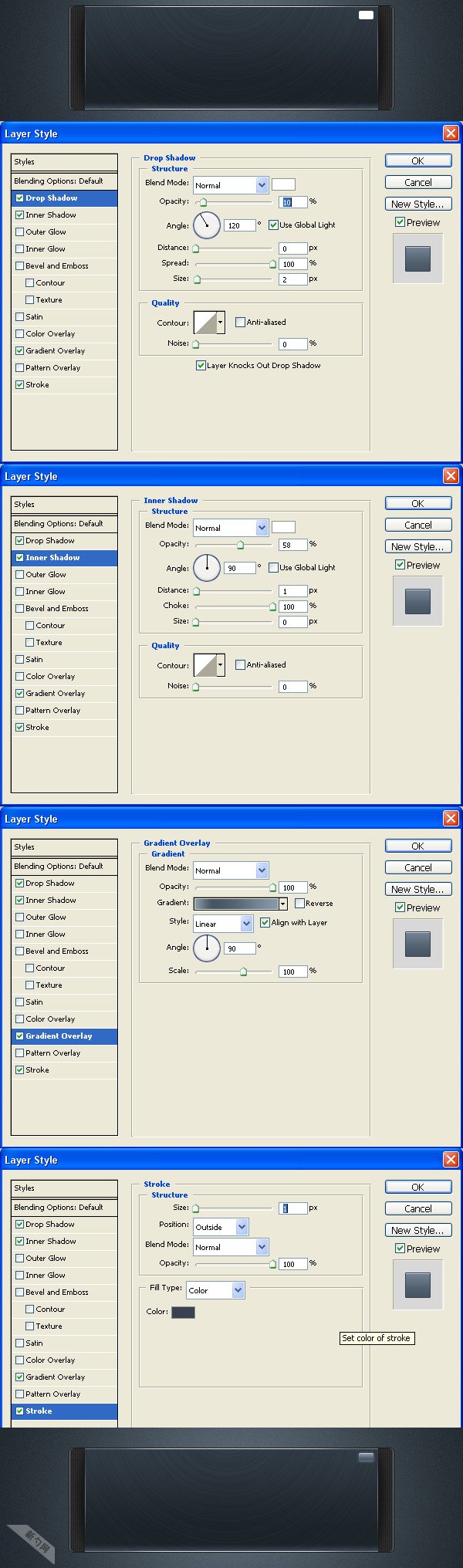Click Gradient Overlay angle dial
This screenshot has width=463, height=1568.
click(x=207, y=948)
